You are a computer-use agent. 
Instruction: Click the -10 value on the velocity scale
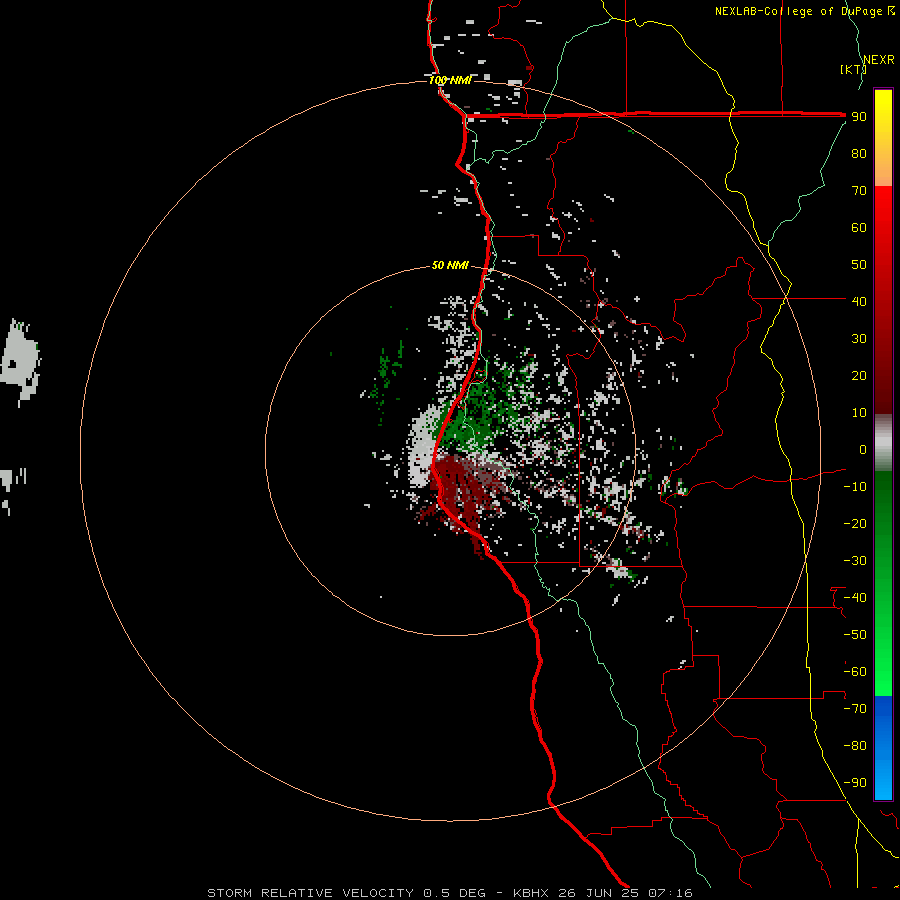click(855, 487)
